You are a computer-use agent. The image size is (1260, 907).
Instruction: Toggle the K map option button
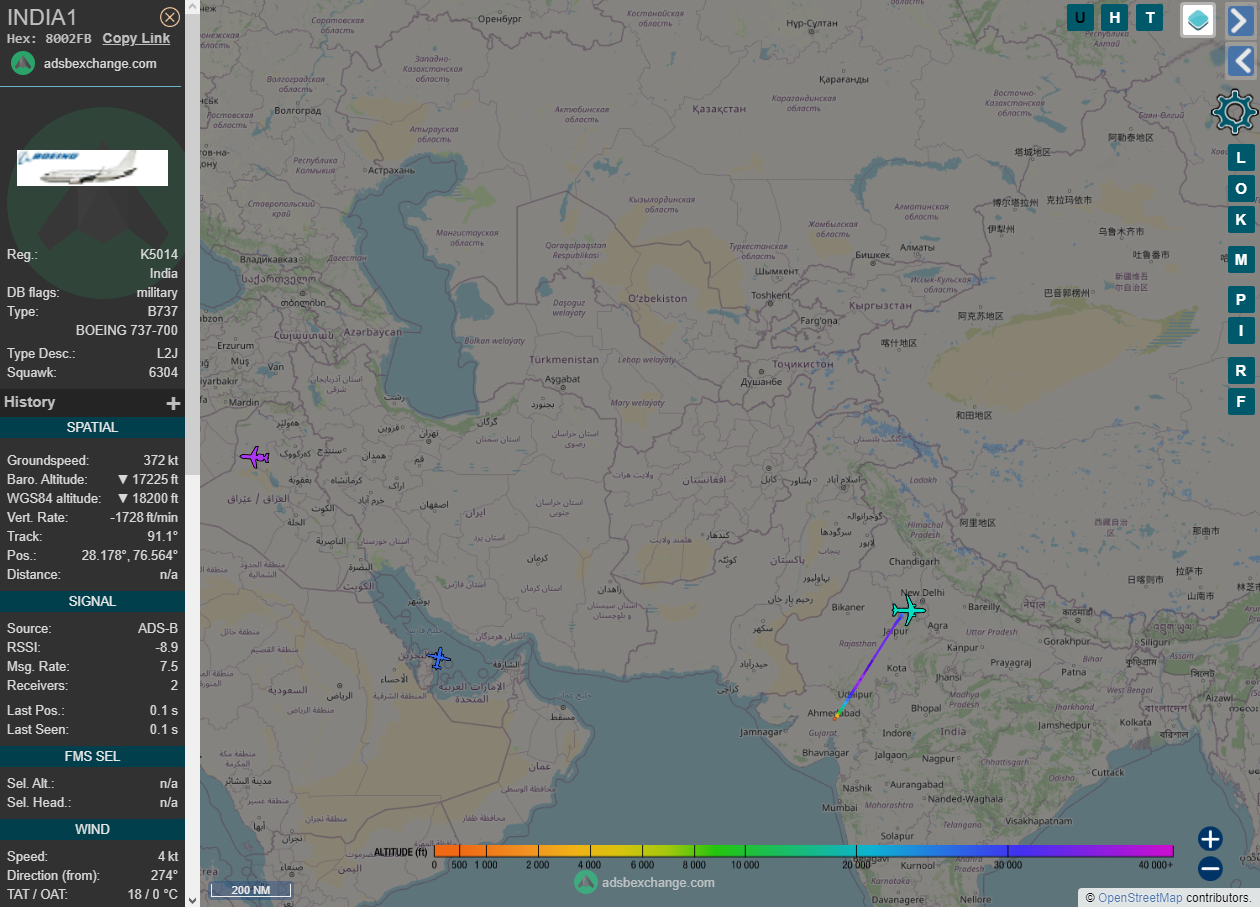click(1241, 220)
